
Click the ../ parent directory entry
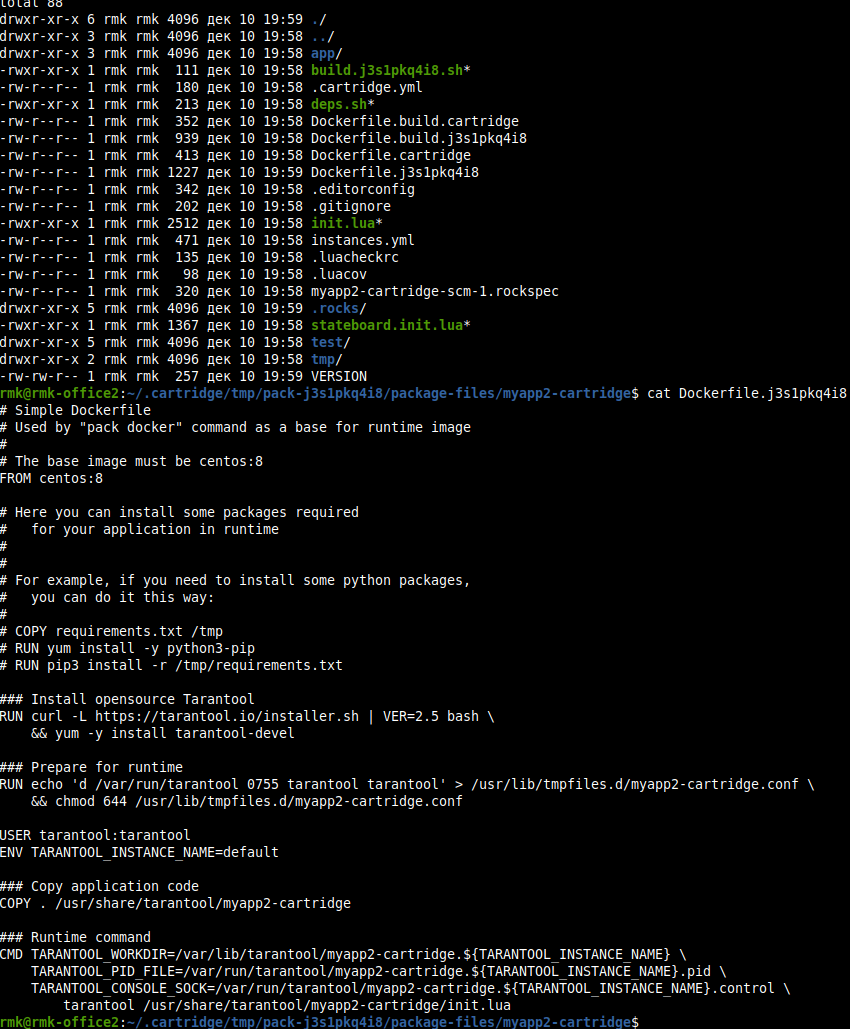[322, 37]
